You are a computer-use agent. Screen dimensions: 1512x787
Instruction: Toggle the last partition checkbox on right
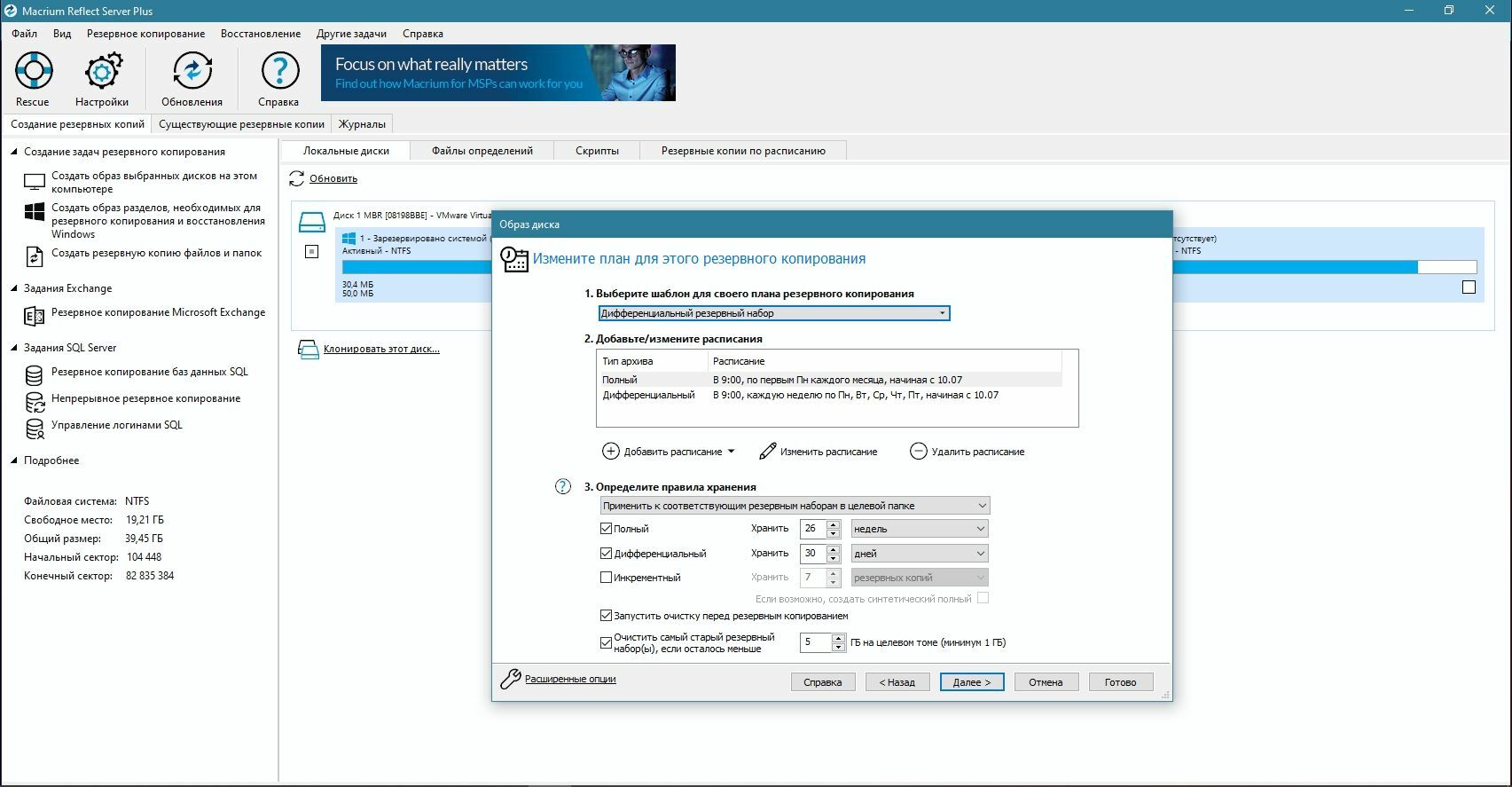click(x=1469, y=287)
